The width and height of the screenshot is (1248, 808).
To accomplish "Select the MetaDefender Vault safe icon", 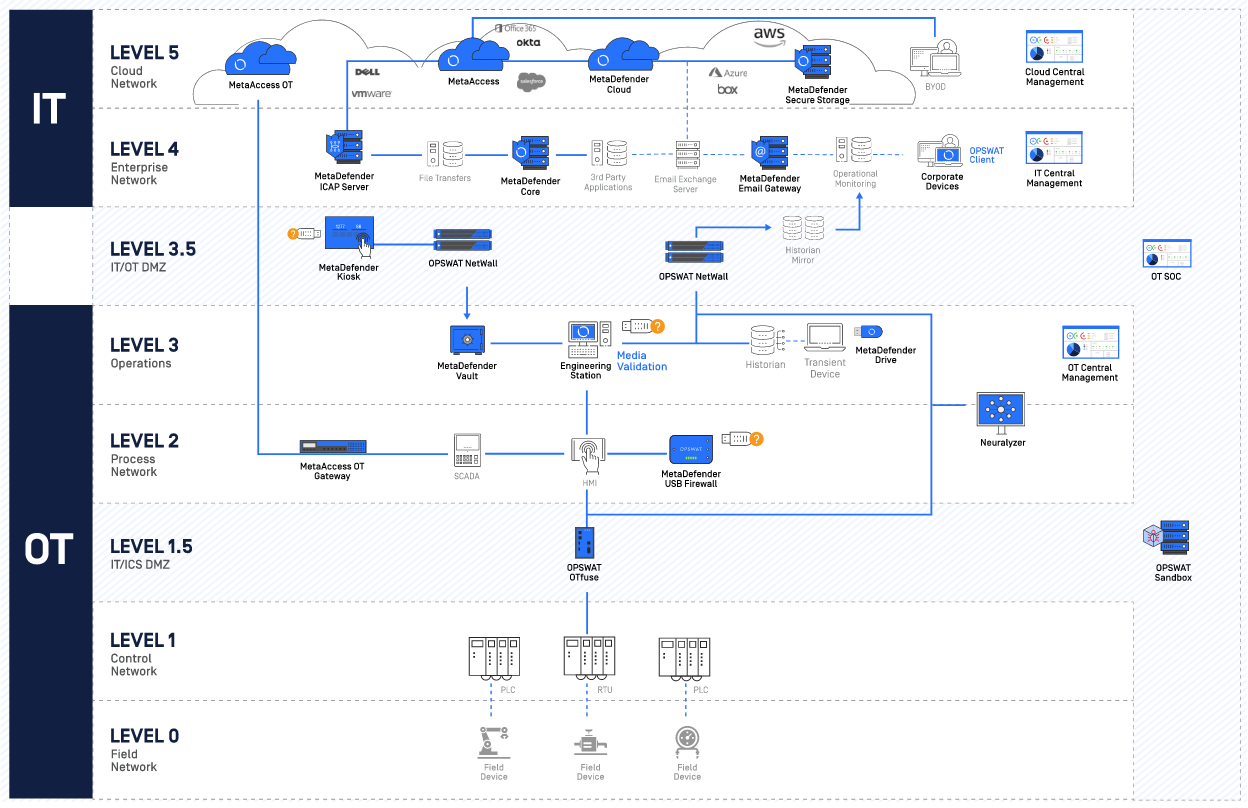I will (x=466, y=339).
